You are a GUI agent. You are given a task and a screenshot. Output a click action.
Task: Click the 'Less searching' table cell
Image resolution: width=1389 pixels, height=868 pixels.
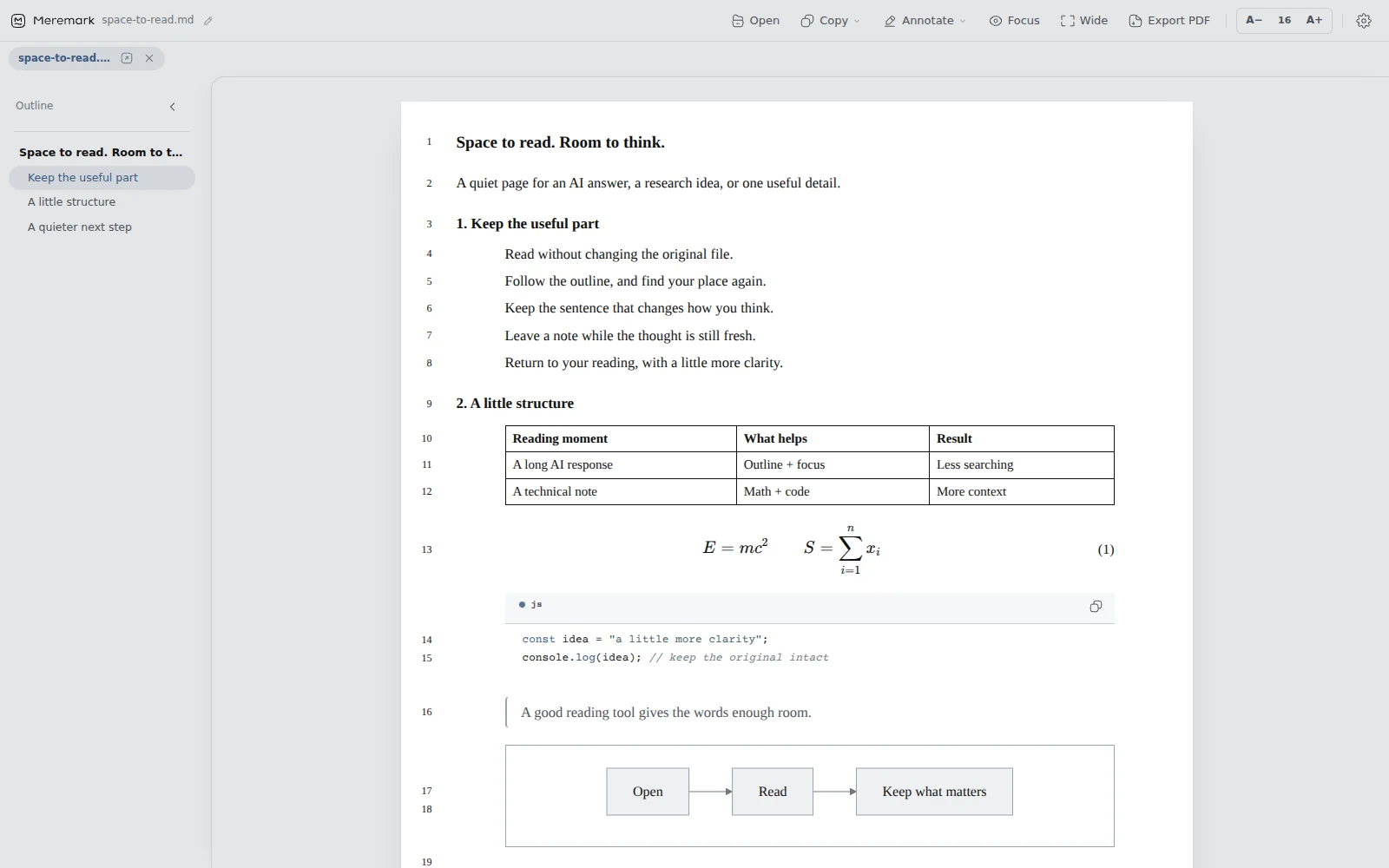pos(1021,464)
